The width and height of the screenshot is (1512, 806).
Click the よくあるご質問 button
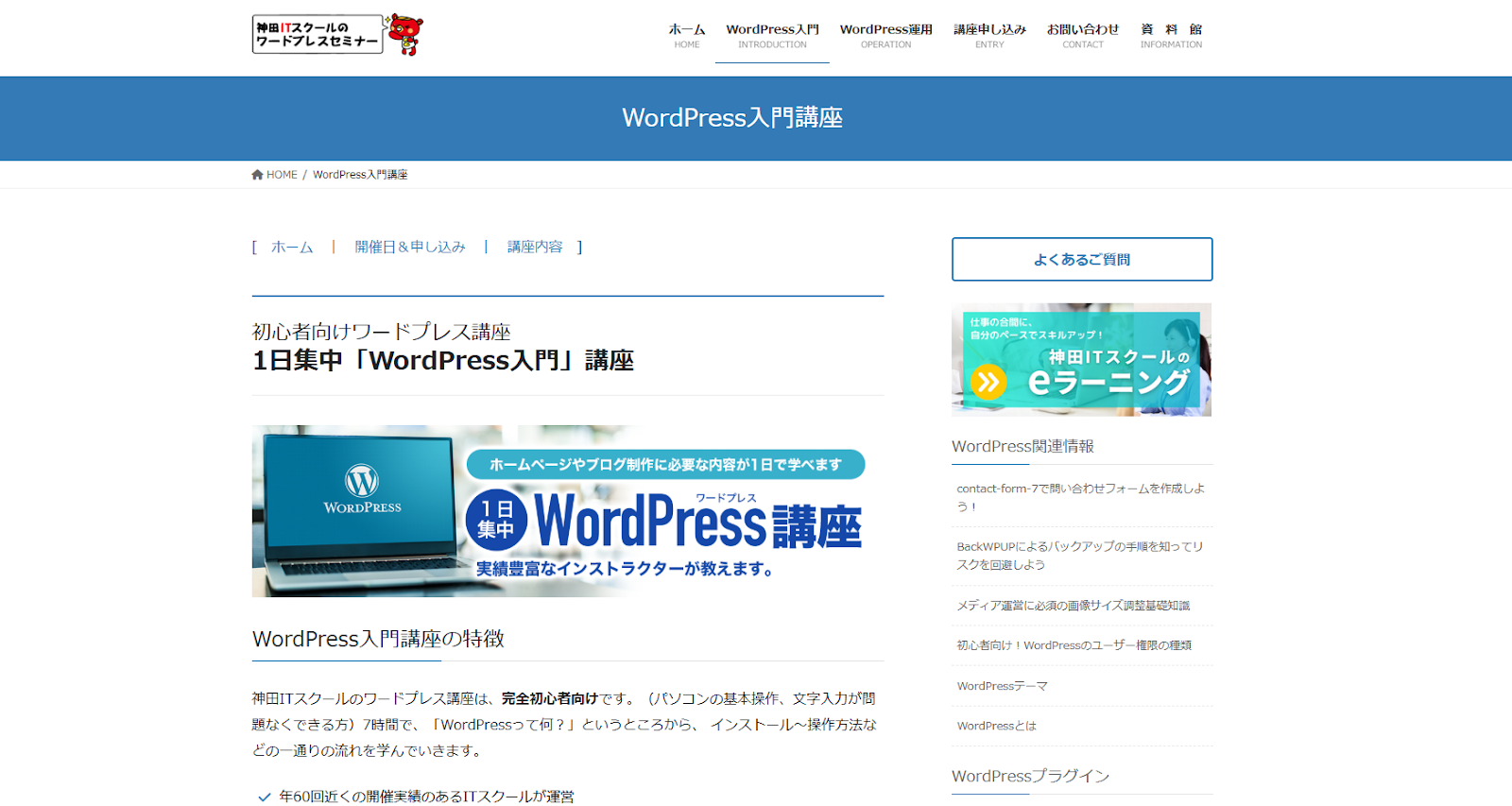(x=1082, y=259)
